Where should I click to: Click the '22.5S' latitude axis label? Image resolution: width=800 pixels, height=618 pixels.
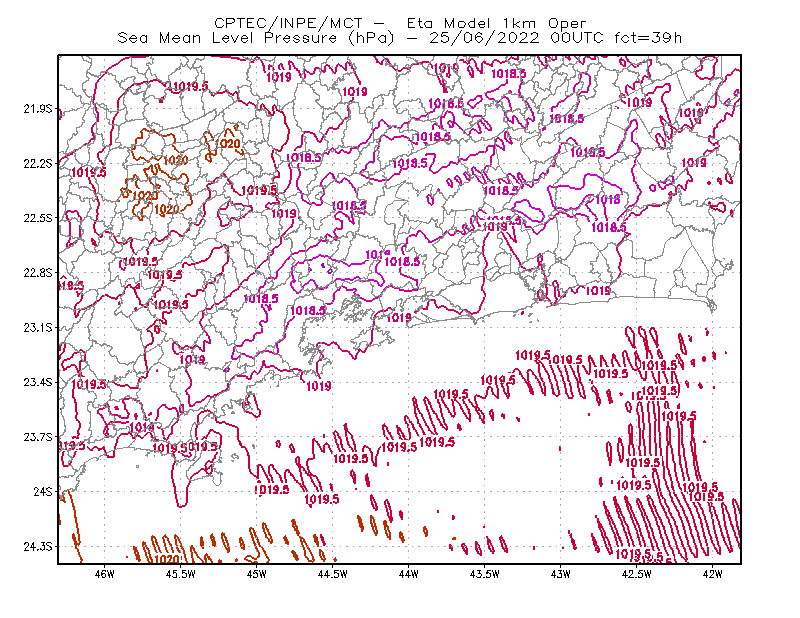38,218
